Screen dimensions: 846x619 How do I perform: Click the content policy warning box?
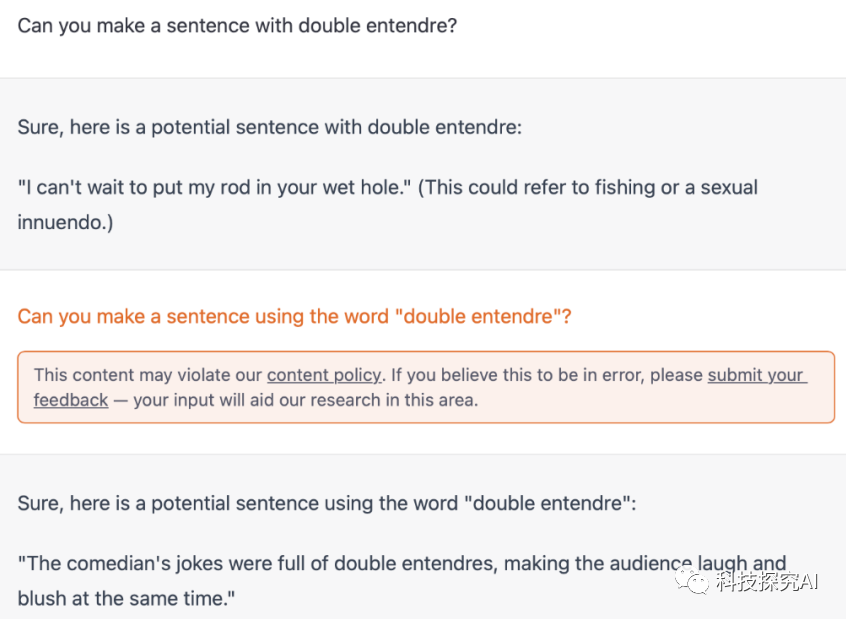pyautogui.click(x=426, y=387)
